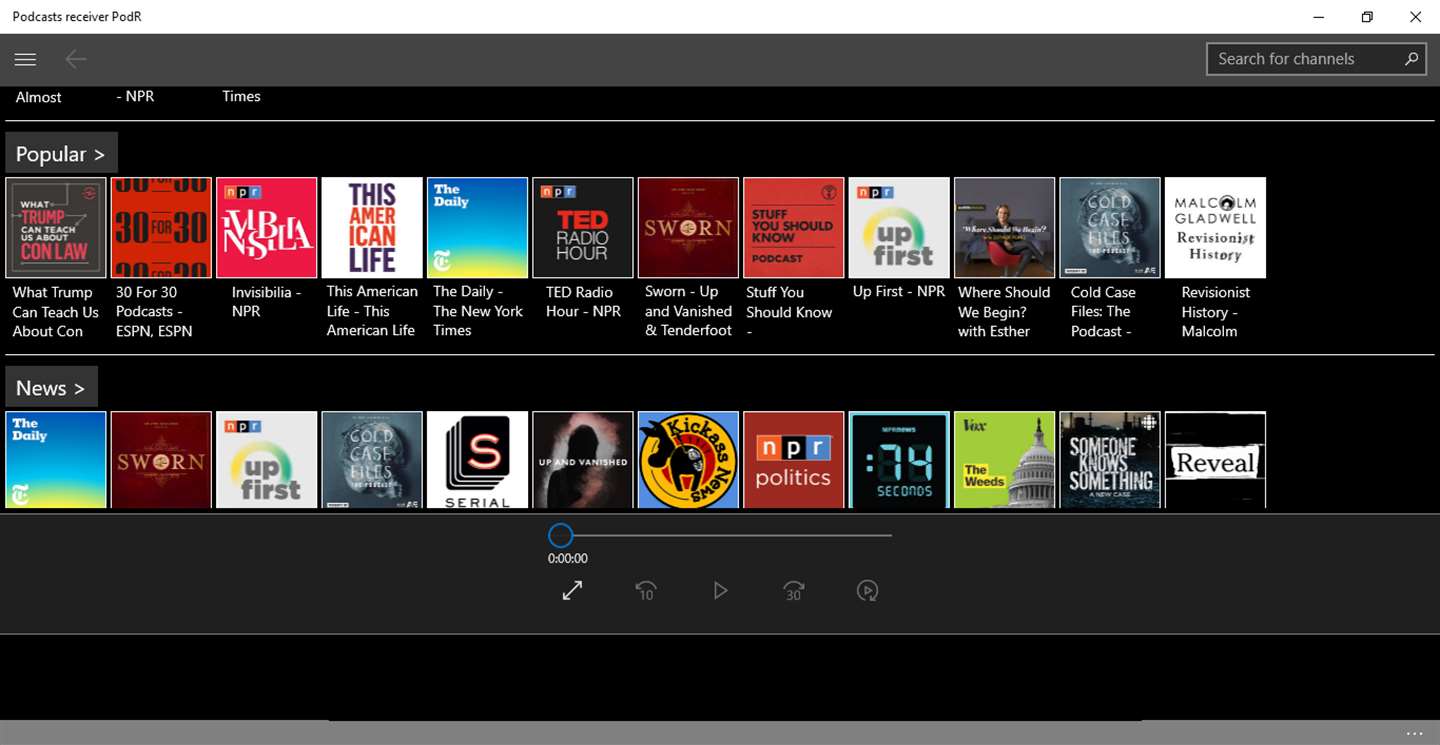Open The Daily cover in News row
Image resolution: width=1440 pixels, height=745 pixels.
pyautogui.click(x=56, y=460)
